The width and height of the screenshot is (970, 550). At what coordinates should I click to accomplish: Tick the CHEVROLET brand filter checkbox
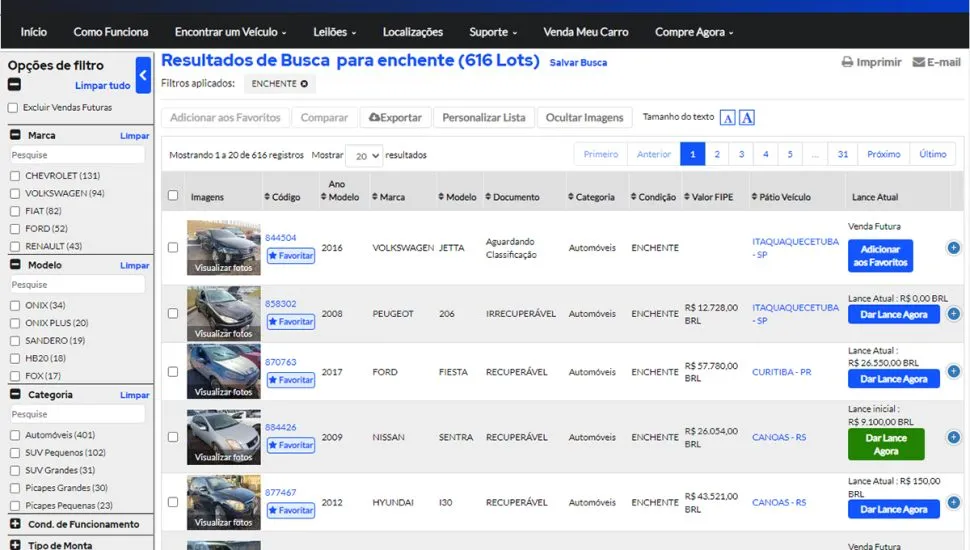click(15, 176)
